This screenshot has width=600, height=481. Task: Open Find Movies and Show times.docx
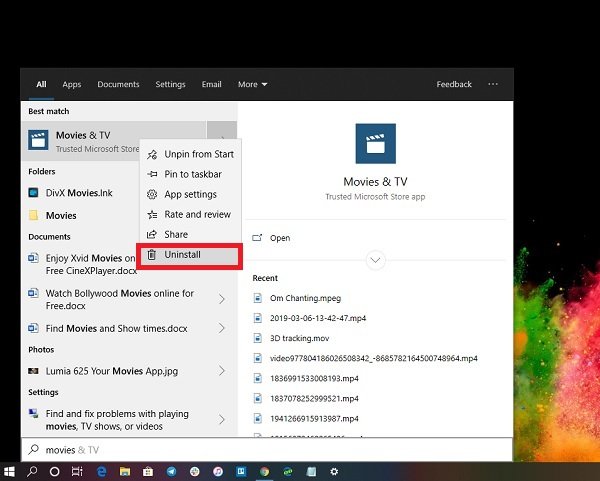(115, 328)
